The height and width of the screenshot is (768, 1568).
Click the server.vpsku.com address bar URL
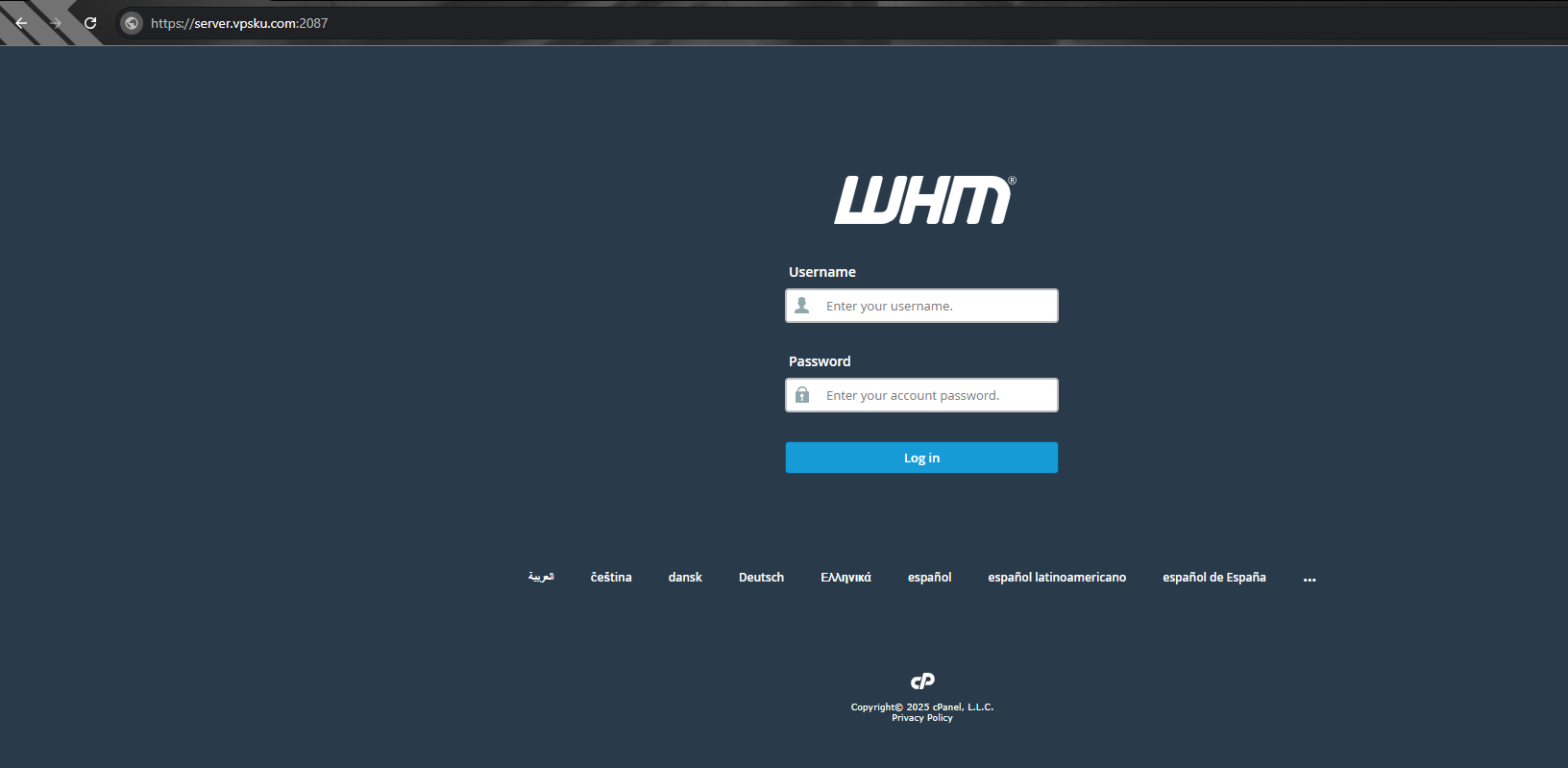point(239,23)
